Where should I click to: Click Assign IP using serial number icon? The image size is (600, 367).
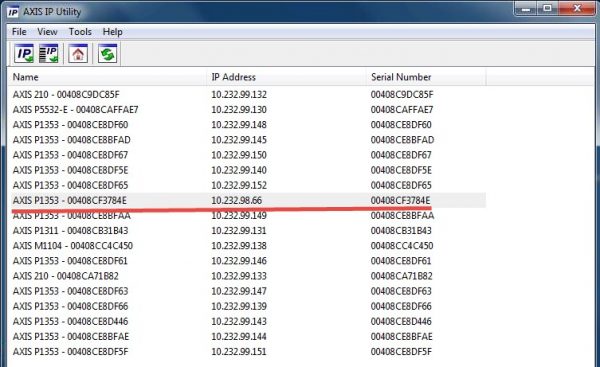click(x=49, y=53)
